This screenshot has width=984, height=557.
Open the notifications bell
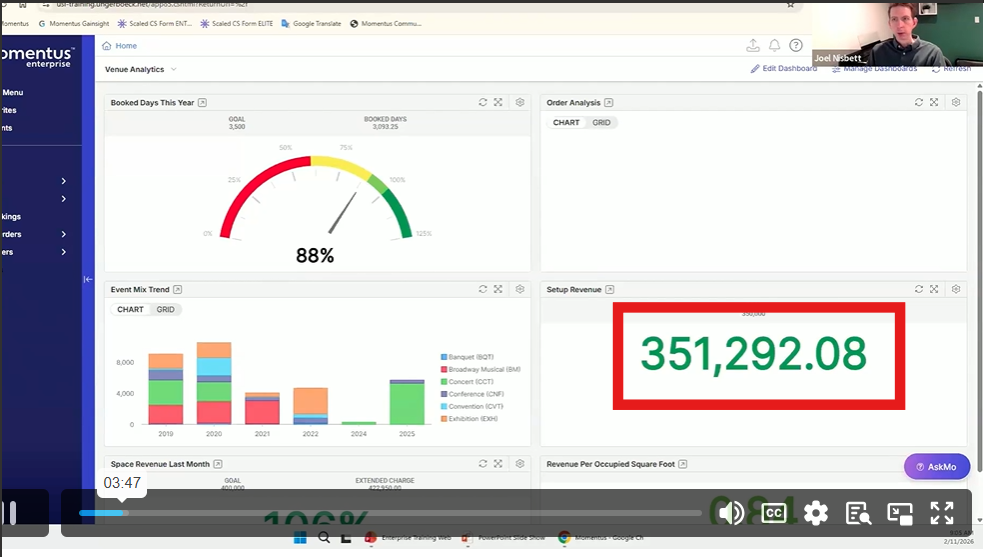point(774,45)
